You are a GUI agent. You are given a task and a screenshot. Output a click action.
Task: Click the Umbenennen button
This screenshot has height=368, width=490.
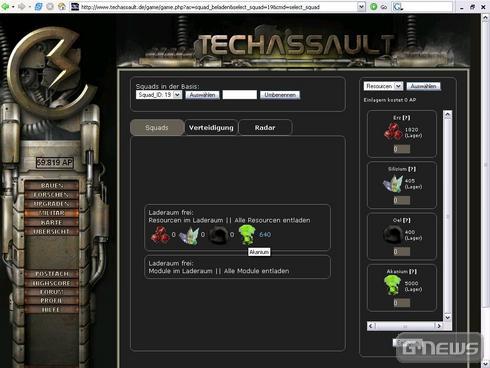click(280, 95)
